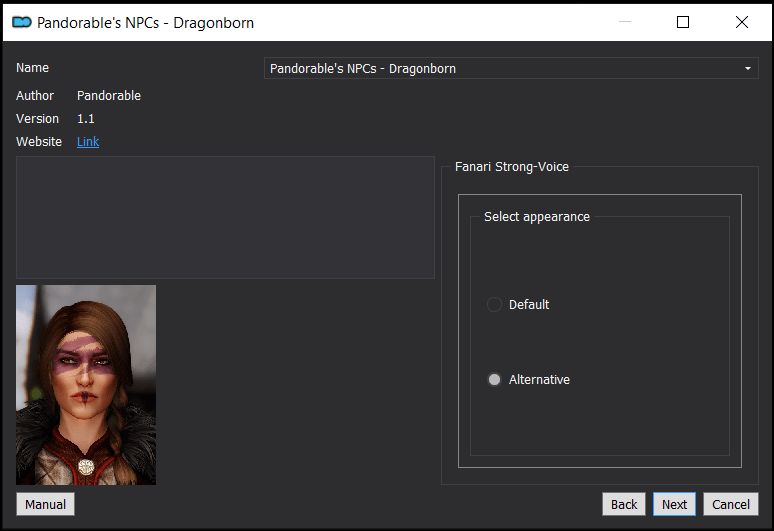Viewport: 774px width, 531px height.
Task: Click the 'Name' field label
Action: click(32, 68)
